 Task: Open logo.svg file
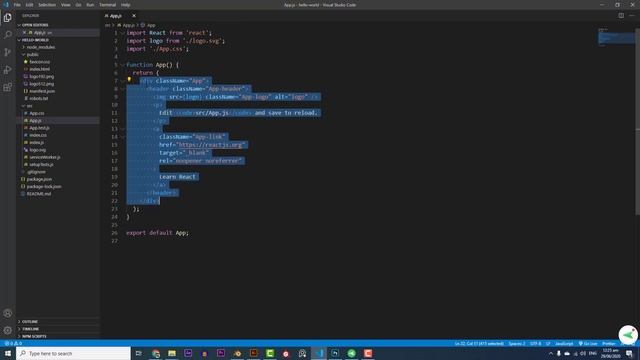click(x=38, y=150)
